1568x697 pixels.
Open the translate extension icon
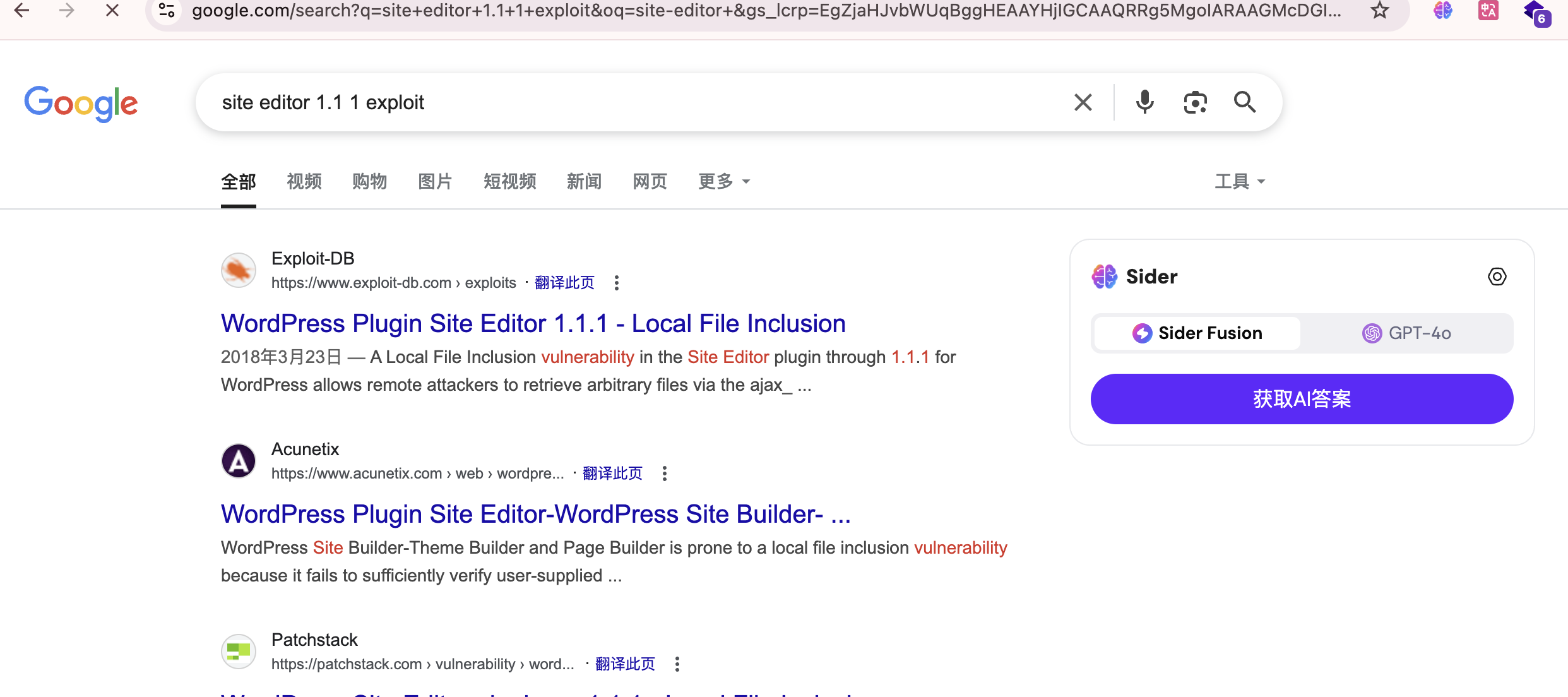coord(1488,10)
